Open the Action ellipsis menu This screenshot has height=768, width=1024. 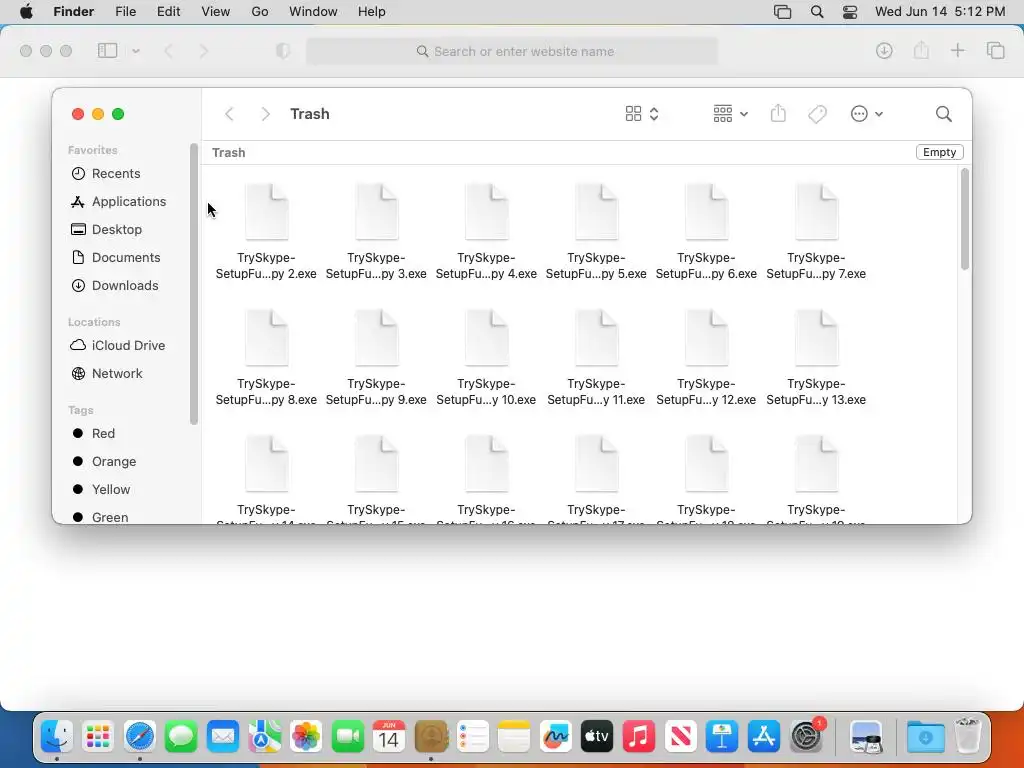[x=867, y=114]
